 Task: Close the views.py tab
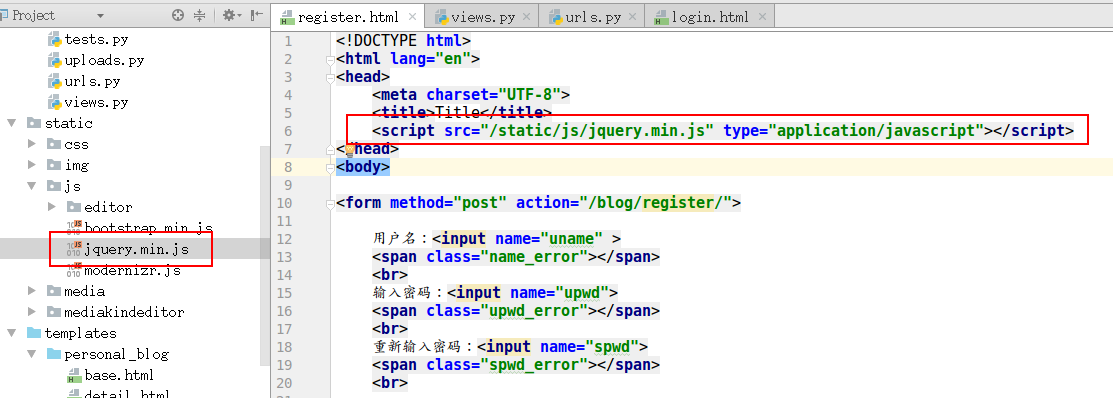(526, 18)
